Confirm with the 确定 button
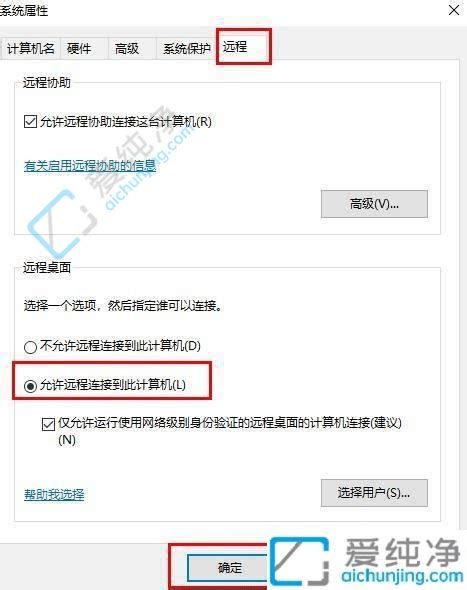The height and width of the screenshot is (590, 467). pyautogui.click(x=228, y=567)
